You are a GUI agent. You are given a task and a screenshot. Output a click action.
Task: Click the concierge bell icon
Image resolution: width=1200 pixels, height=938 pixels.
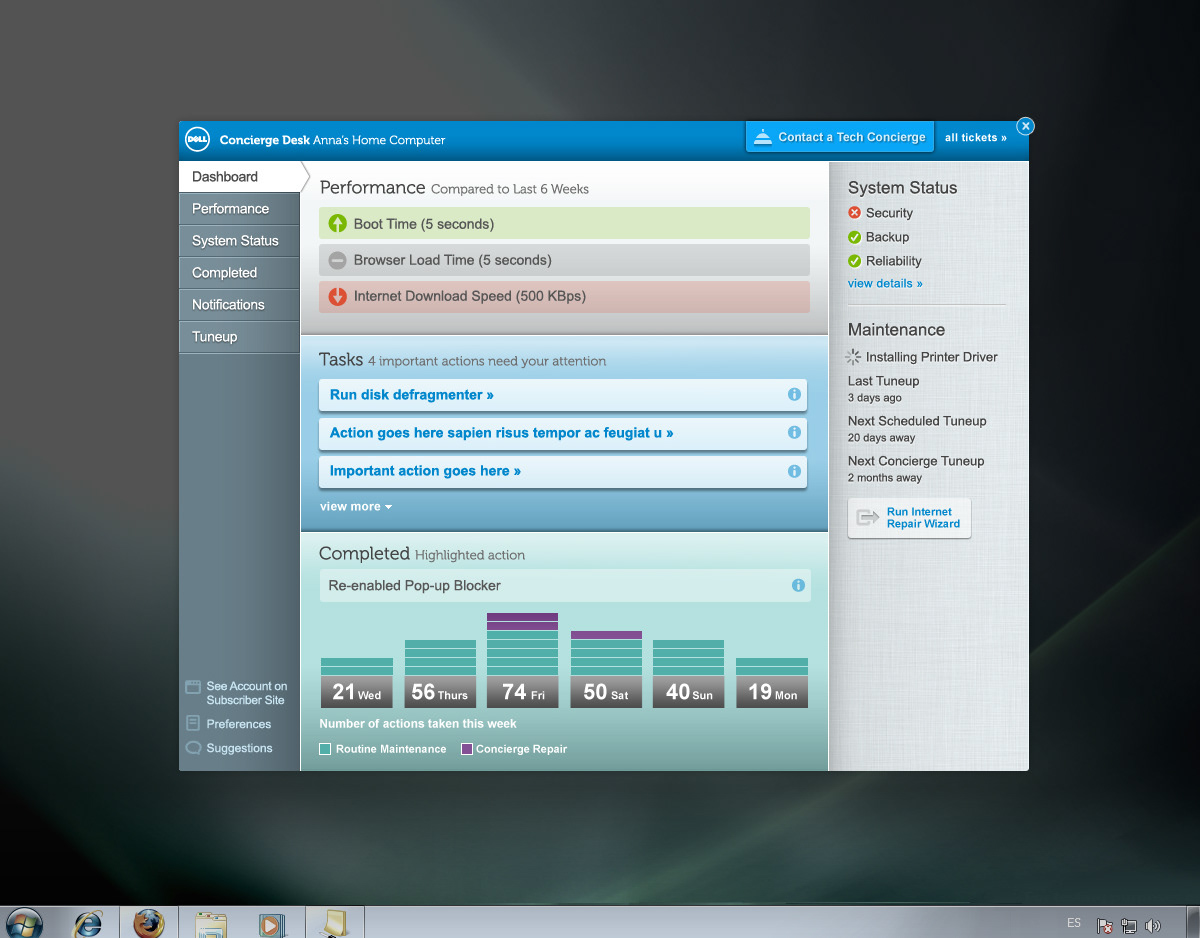tap(762, 138)
